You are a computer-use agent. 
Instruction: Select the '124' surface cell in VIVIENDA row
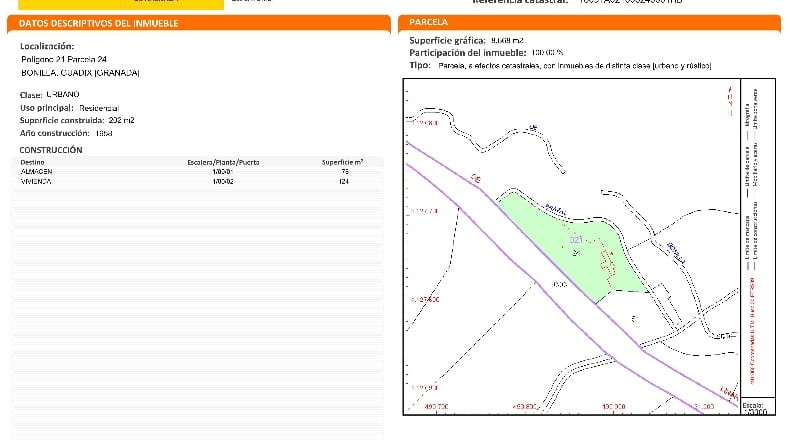click(x=344, y=181)
